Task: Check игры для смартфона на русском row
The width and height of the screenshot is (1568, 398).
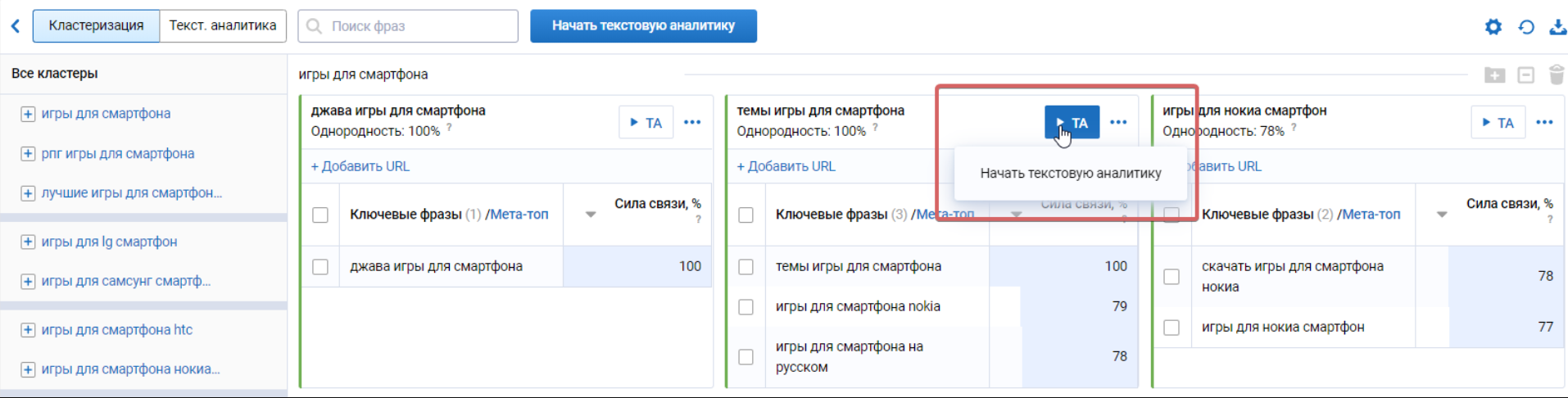Action: (746, 357)
